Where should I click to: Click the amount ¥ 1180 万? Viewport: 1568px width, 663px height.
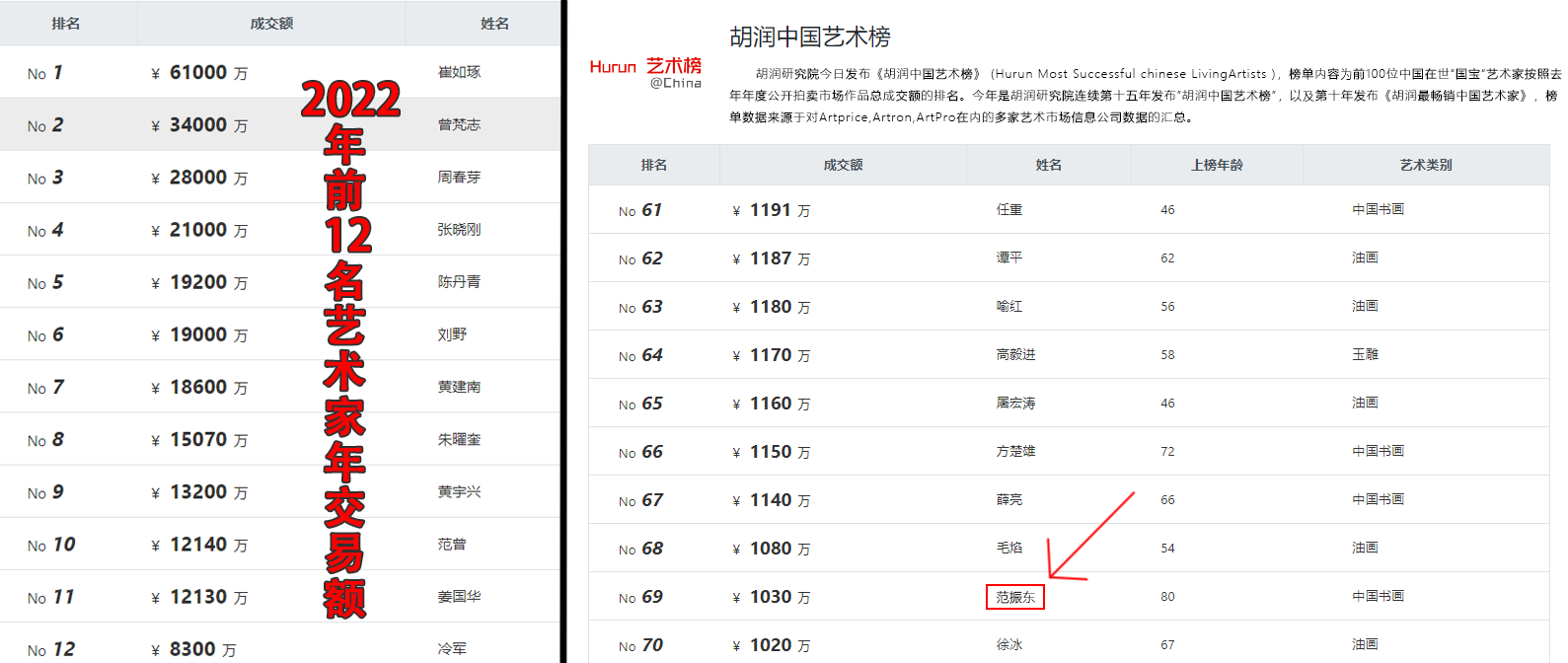772,307
